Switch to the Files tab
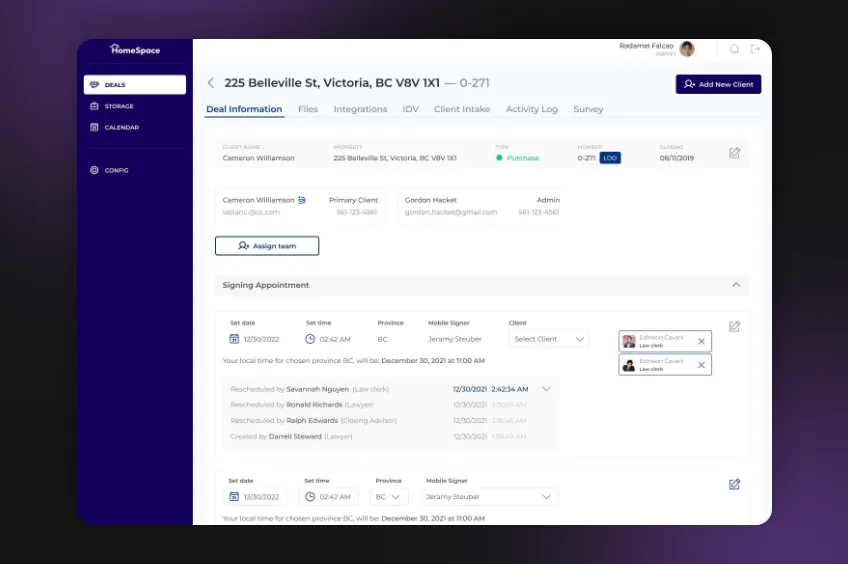The width and height of the screenshot is (848, 564). [308, 109]
